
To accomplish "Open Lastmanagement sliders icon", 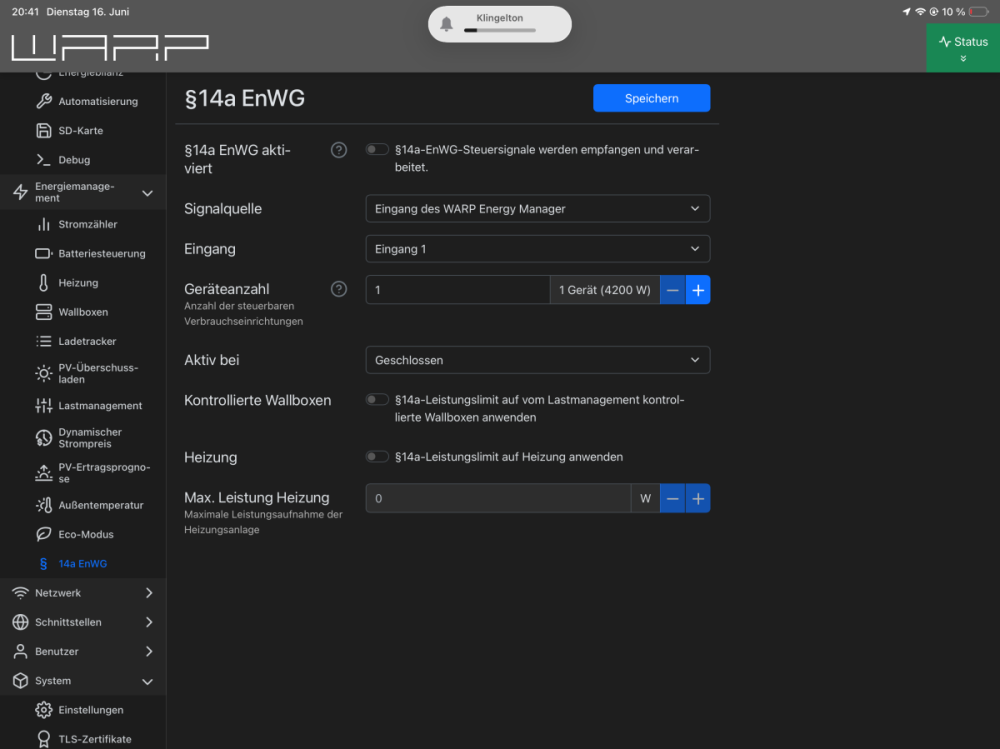I will [43, 406].
